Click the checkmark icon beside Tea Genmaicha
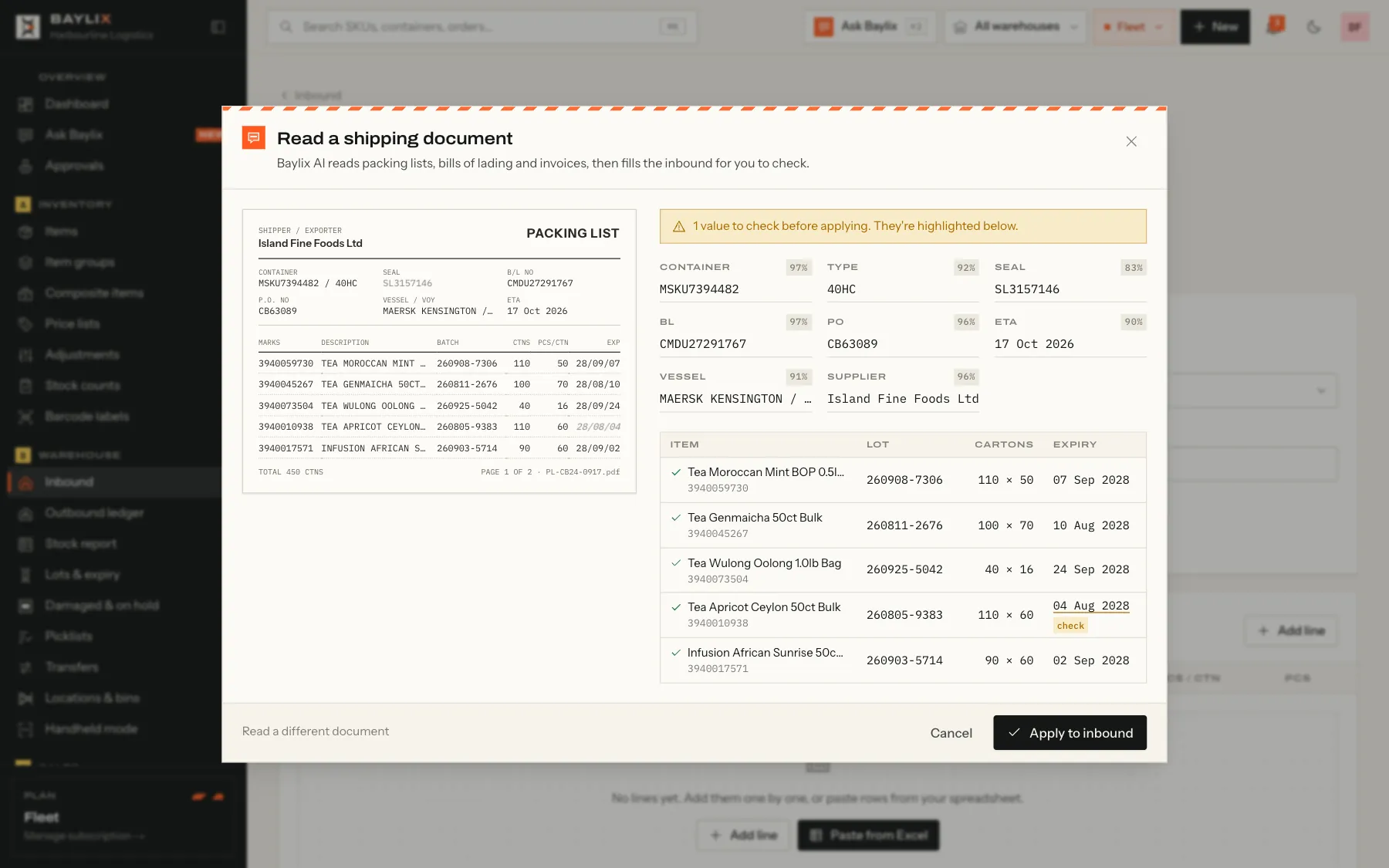This screenshot has width=1389, height=868. point(676,518)
